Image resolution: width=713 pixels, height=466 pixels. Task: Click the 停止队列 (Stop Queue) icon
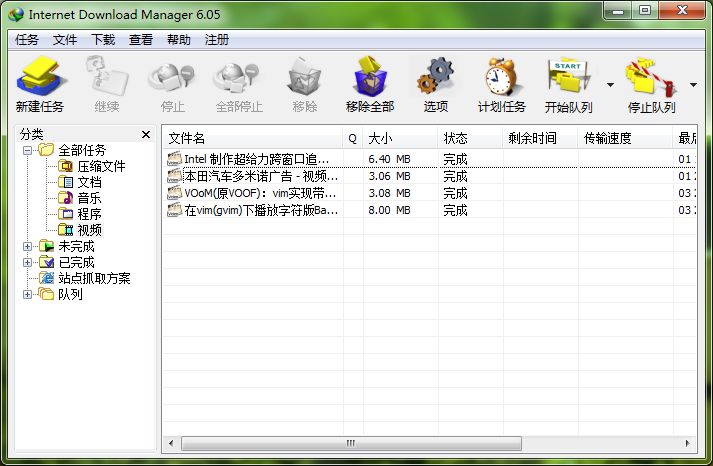pyautogui.click(x=650, y=76)
